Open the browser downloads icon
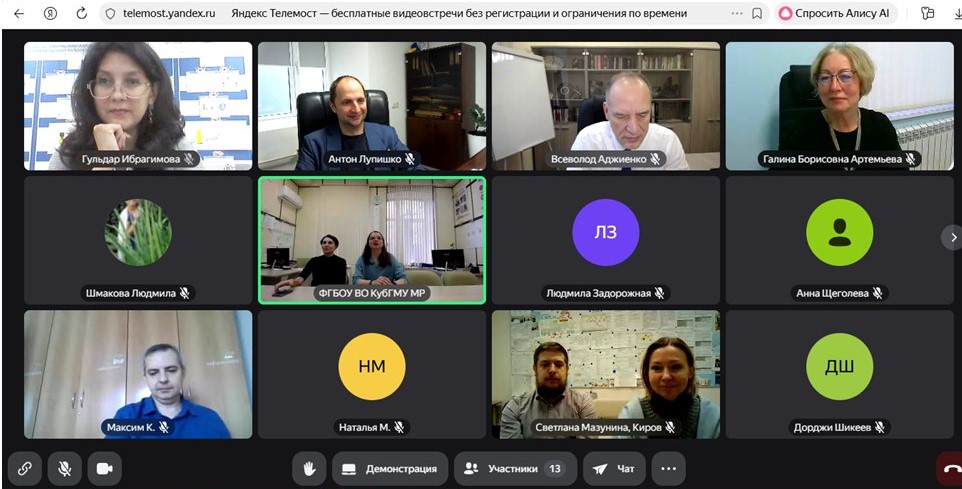 [956, 13]
